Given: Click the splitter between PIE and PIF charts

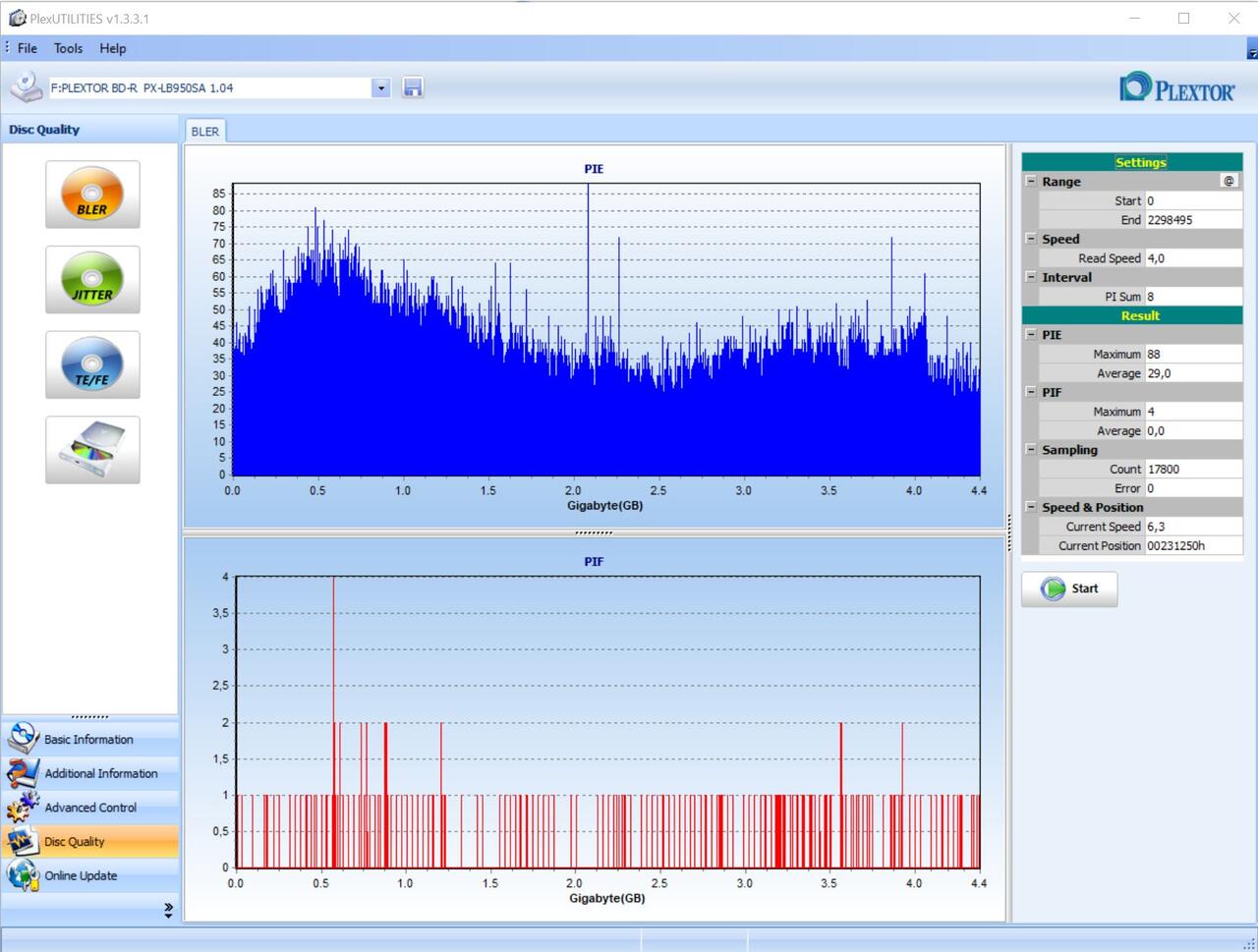Looking at the screenshot, I should (x=594, y=532).
